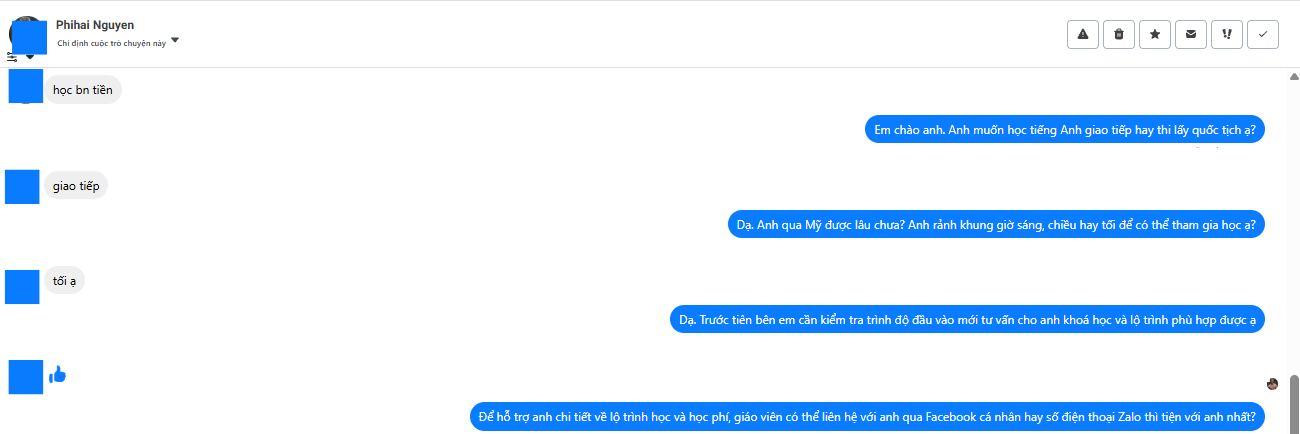This screenshot has height=434, width=1300.
Task: Click the thumbs-up like message
Action: point(57,375)
